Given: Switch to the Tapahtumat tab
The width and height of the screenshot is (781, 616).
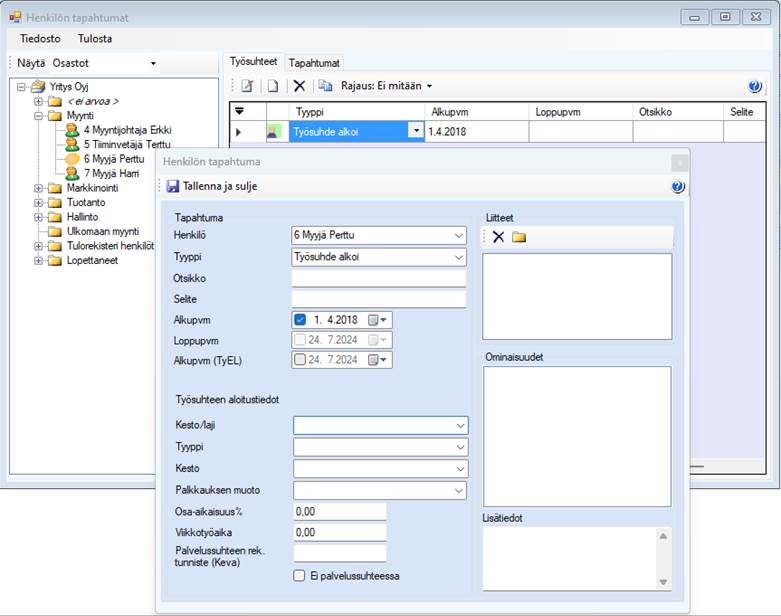Looking at the screenshot, I should [x=315, y=62].
